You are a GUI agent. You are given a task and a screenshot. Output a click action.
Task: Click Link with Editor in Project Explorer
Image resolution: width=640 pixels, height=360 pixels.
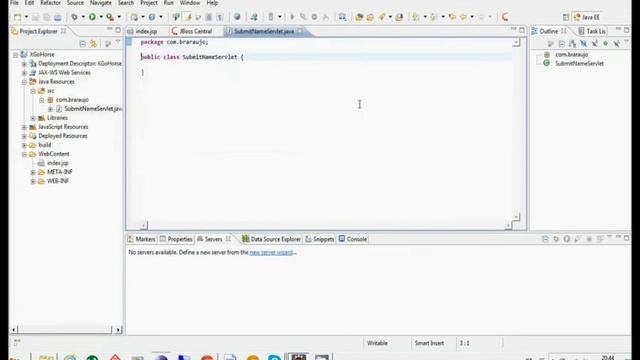(x=93, y=44)
